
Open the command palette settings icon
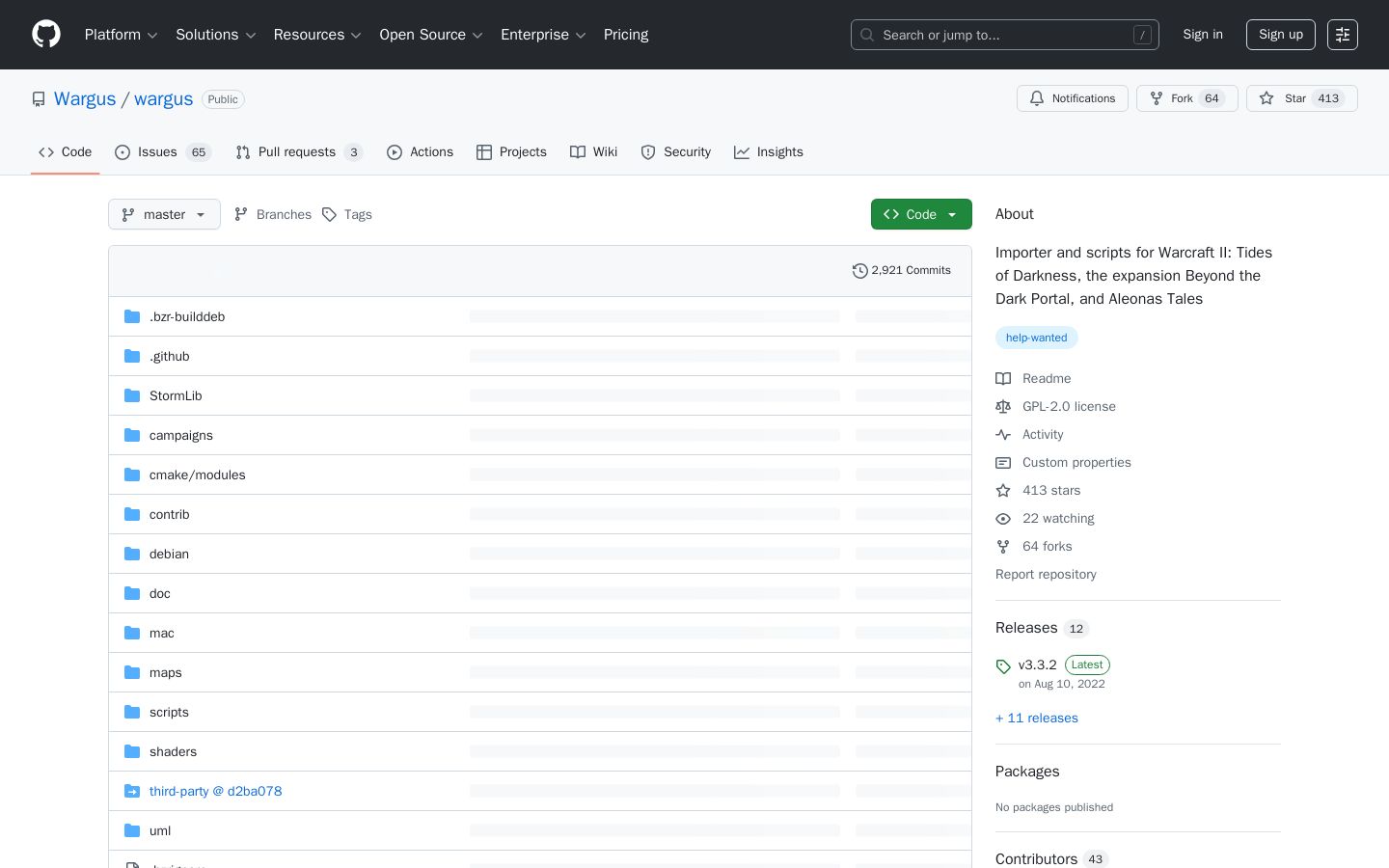click(1343, 35)
